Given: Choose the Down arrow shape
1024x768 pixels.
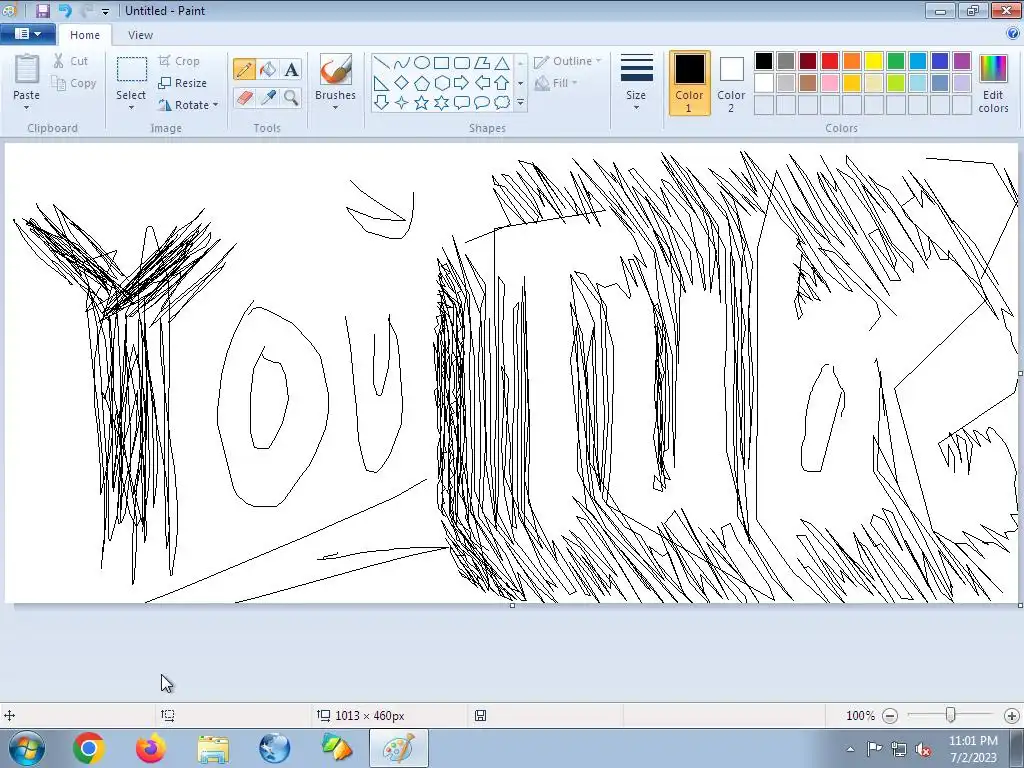Looking at the screenshot, I should (381, 103).
